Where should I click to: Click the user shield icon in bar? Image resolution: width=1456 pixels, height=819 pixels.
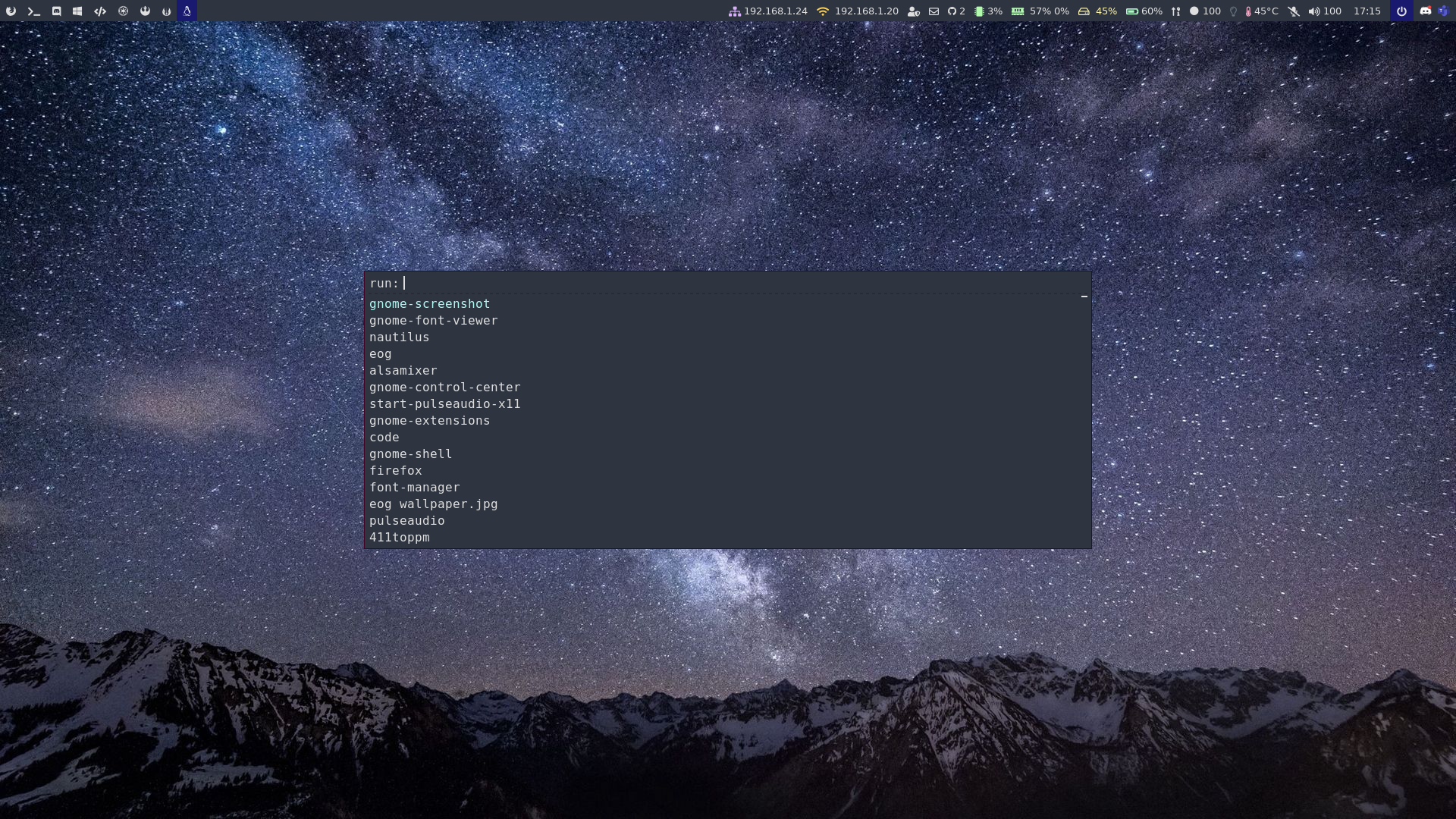tap(914, 11)
